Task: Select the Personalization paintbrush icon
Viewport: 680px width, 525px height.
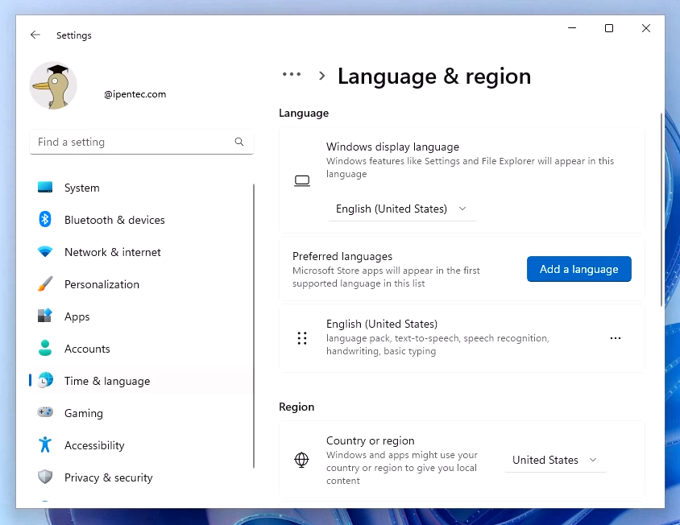Action: 45,284
